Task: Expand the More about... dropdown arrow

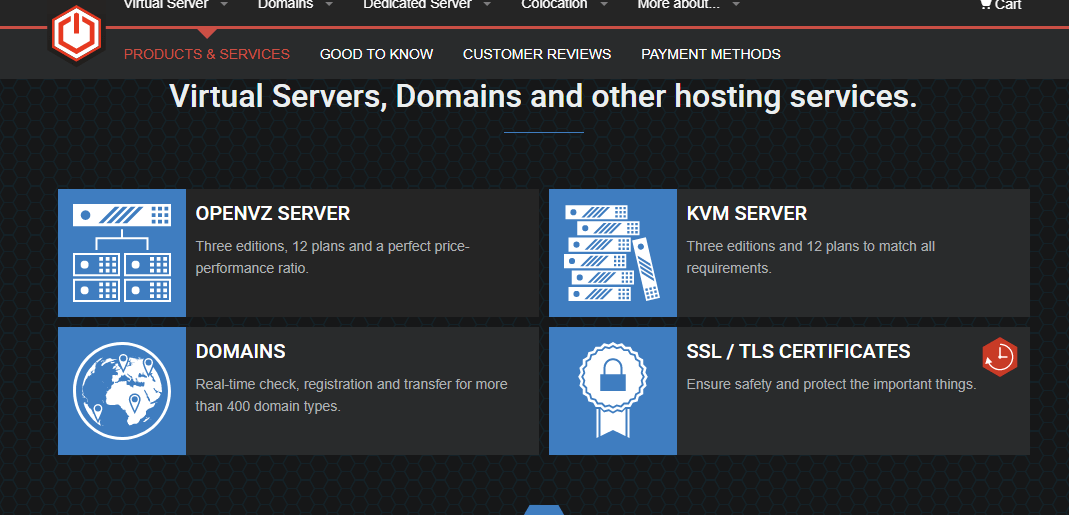Action: pos(736,4)
